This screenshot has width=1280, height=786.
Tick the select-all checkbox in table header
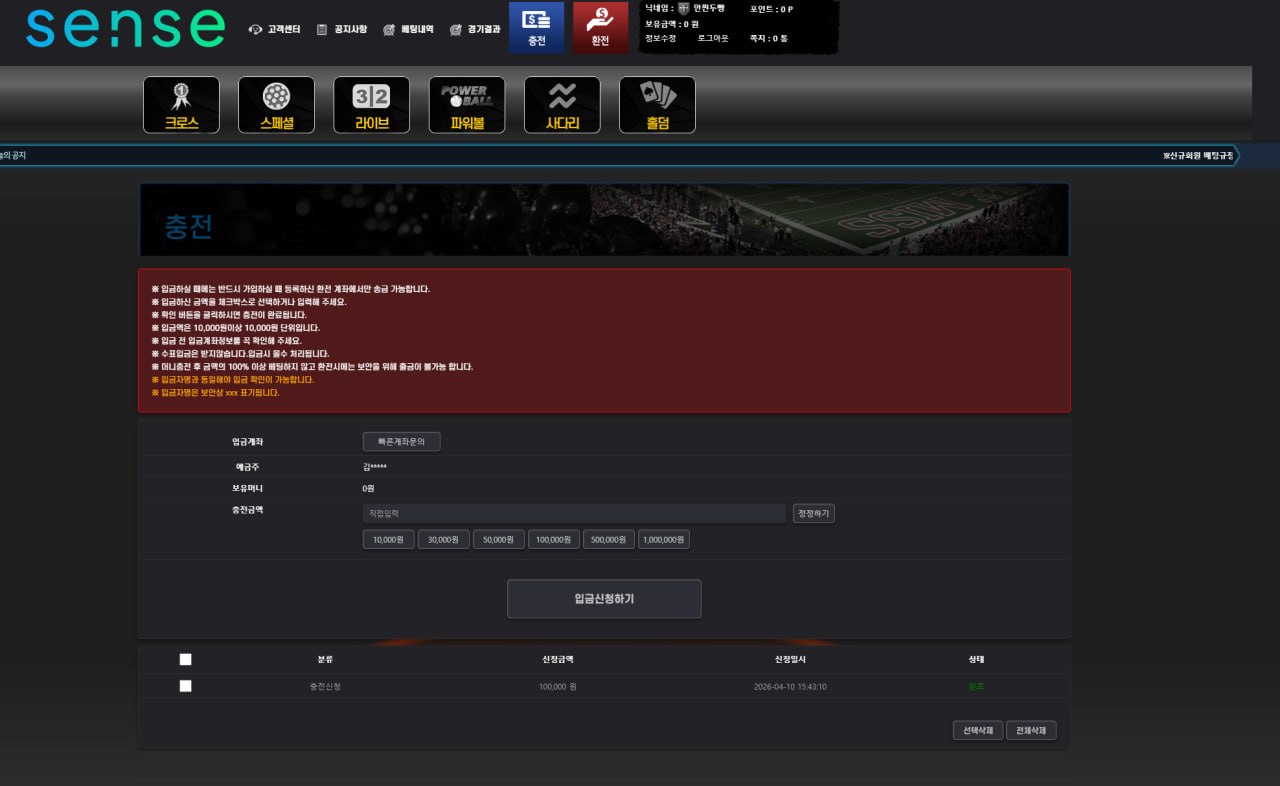pyautogui.click(x=185, y=659)
